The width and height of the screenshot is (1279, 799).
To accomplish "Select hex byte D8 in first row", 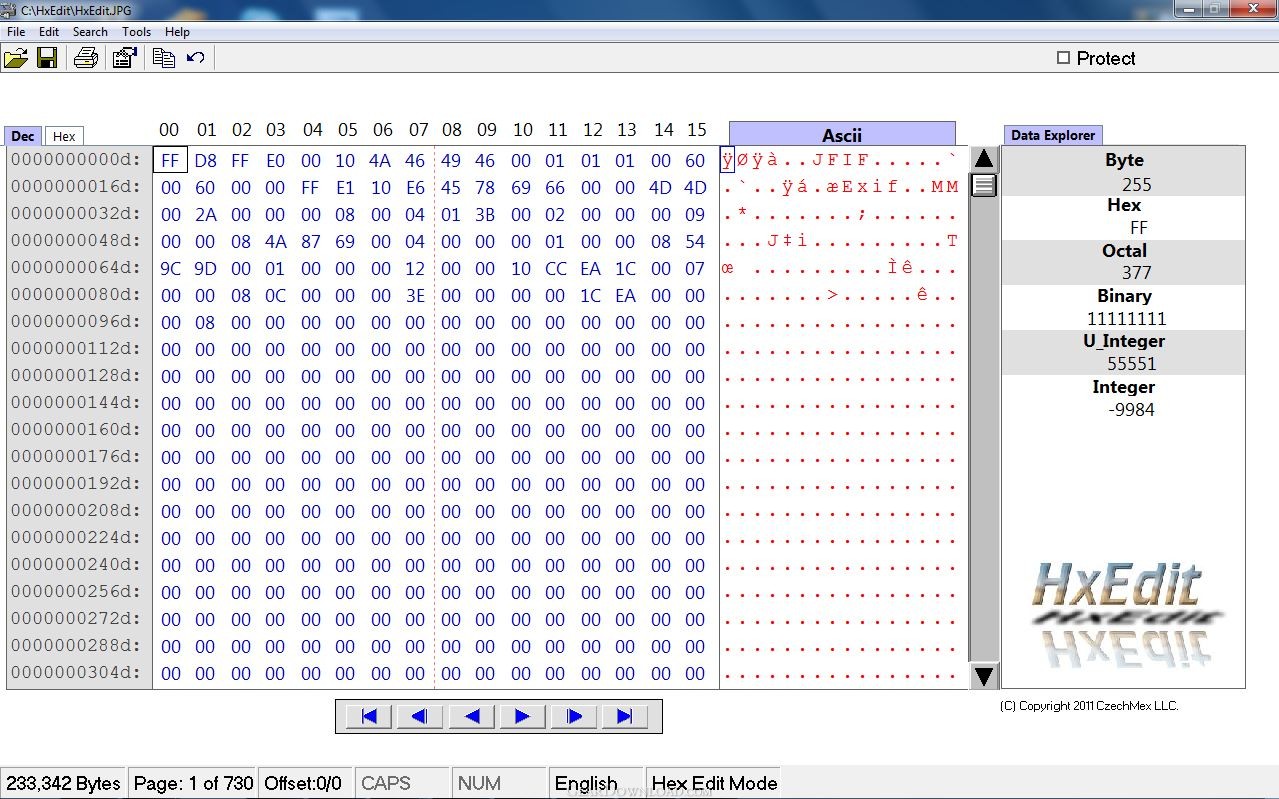I will pos(206,161).
